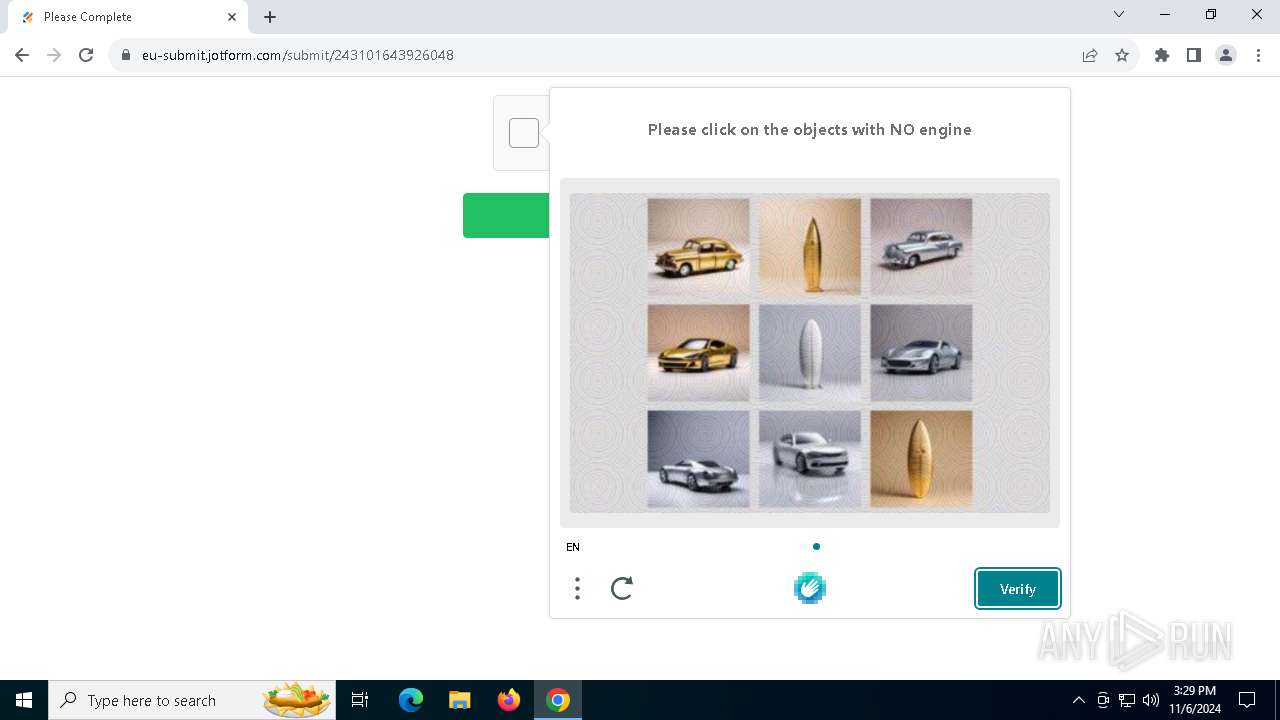This screenshot has height=720, width=1280.
Task: Select the white surfboard image
Action: point(810,353)
